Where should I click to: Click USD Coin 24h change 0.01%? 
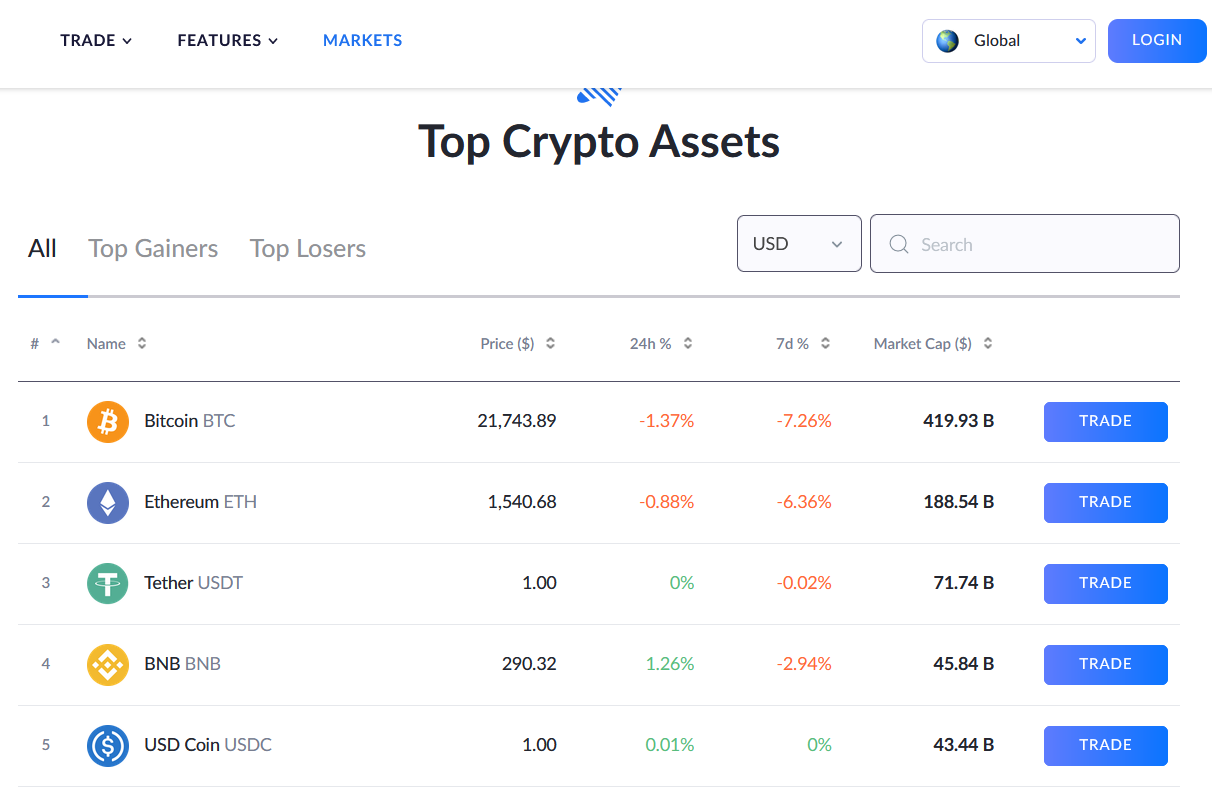point(670,745)
